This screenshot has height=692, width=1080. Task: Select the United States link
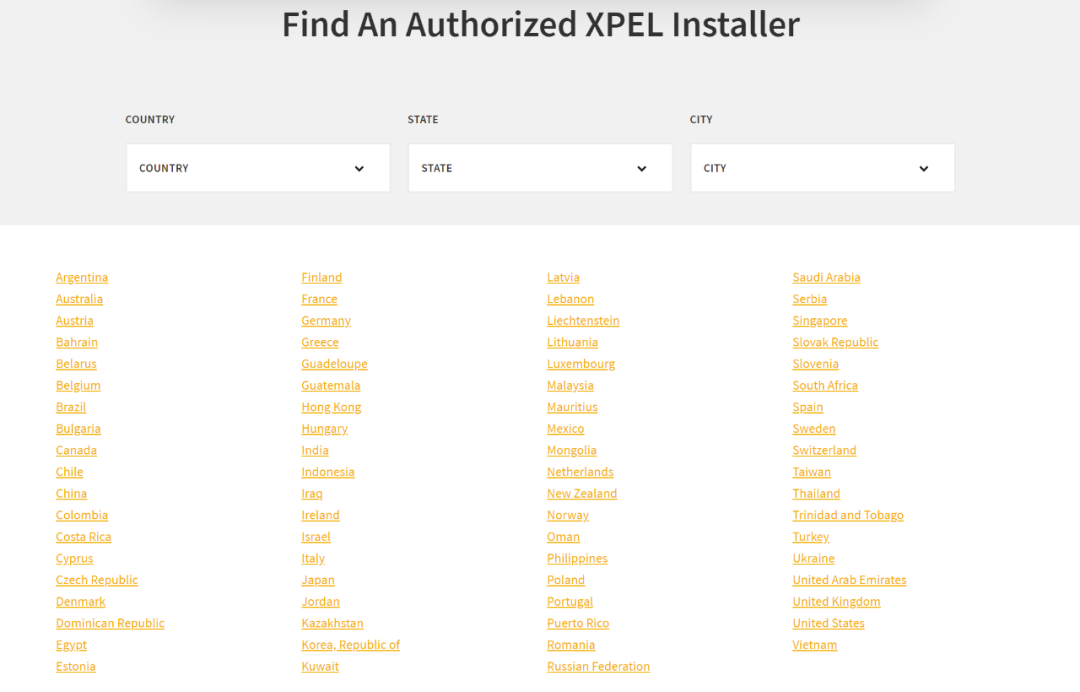click(829, 623)
